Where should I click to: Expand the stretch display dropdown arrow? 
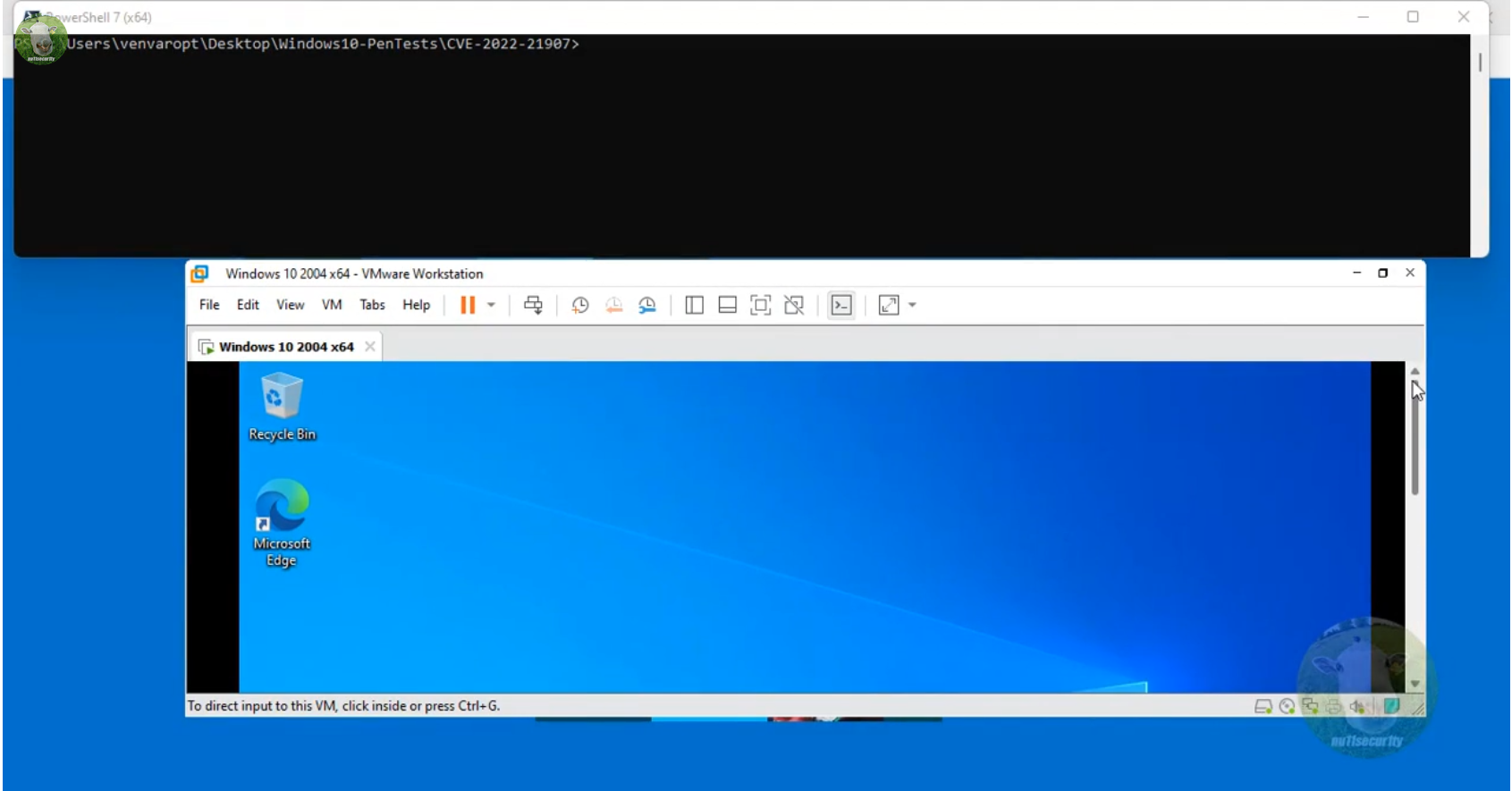coord(912,305)
